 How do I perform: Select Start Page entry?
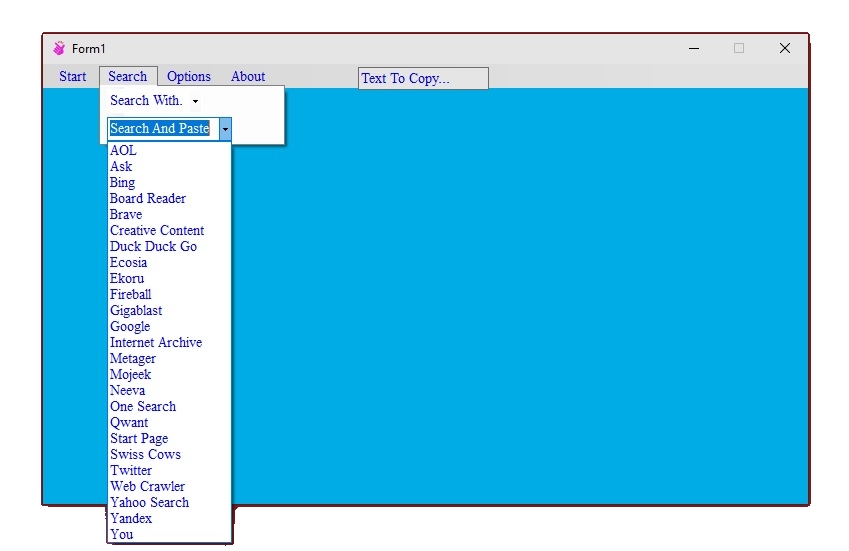tap(169, 438)
